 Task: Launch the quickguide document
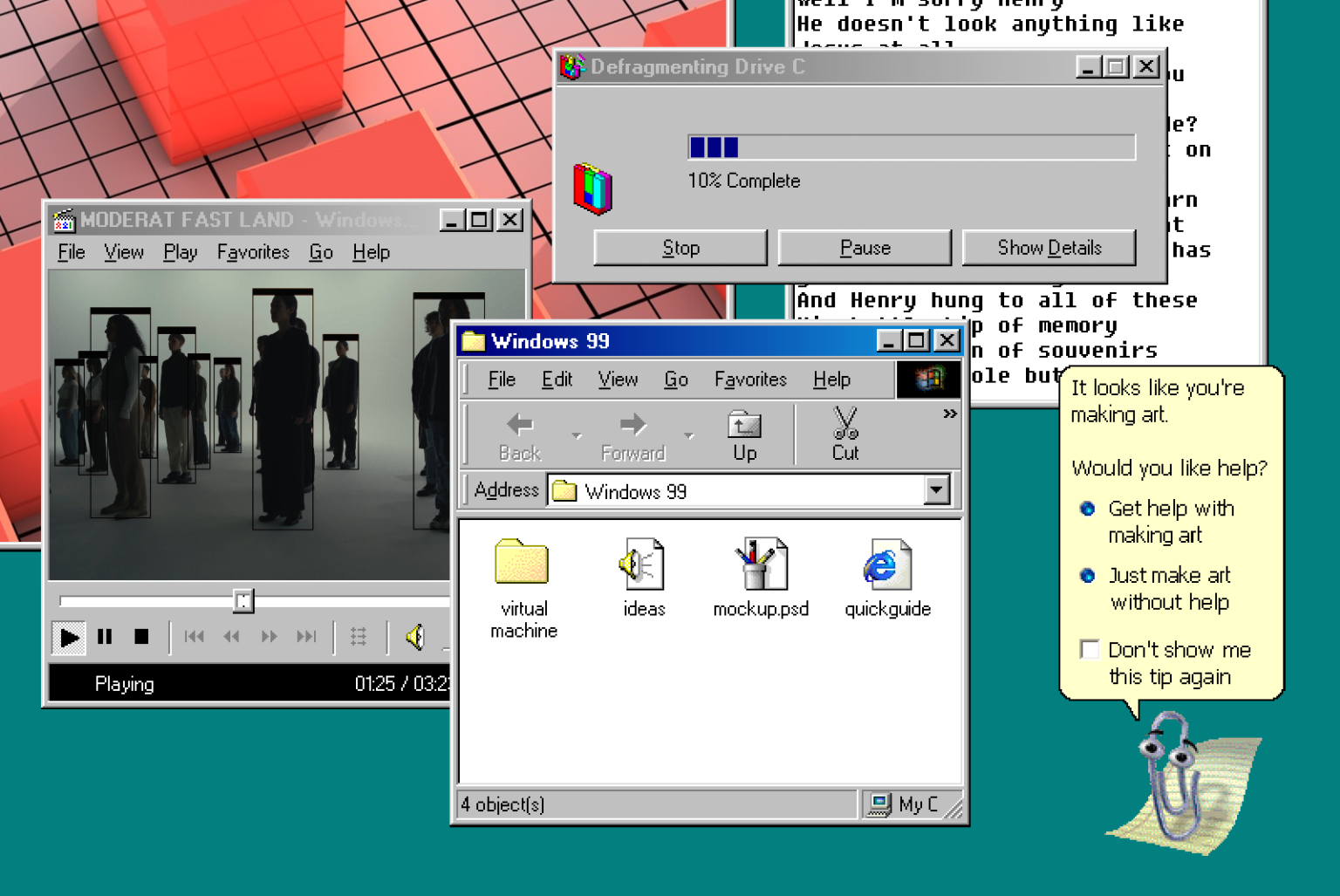coord(886,563)
